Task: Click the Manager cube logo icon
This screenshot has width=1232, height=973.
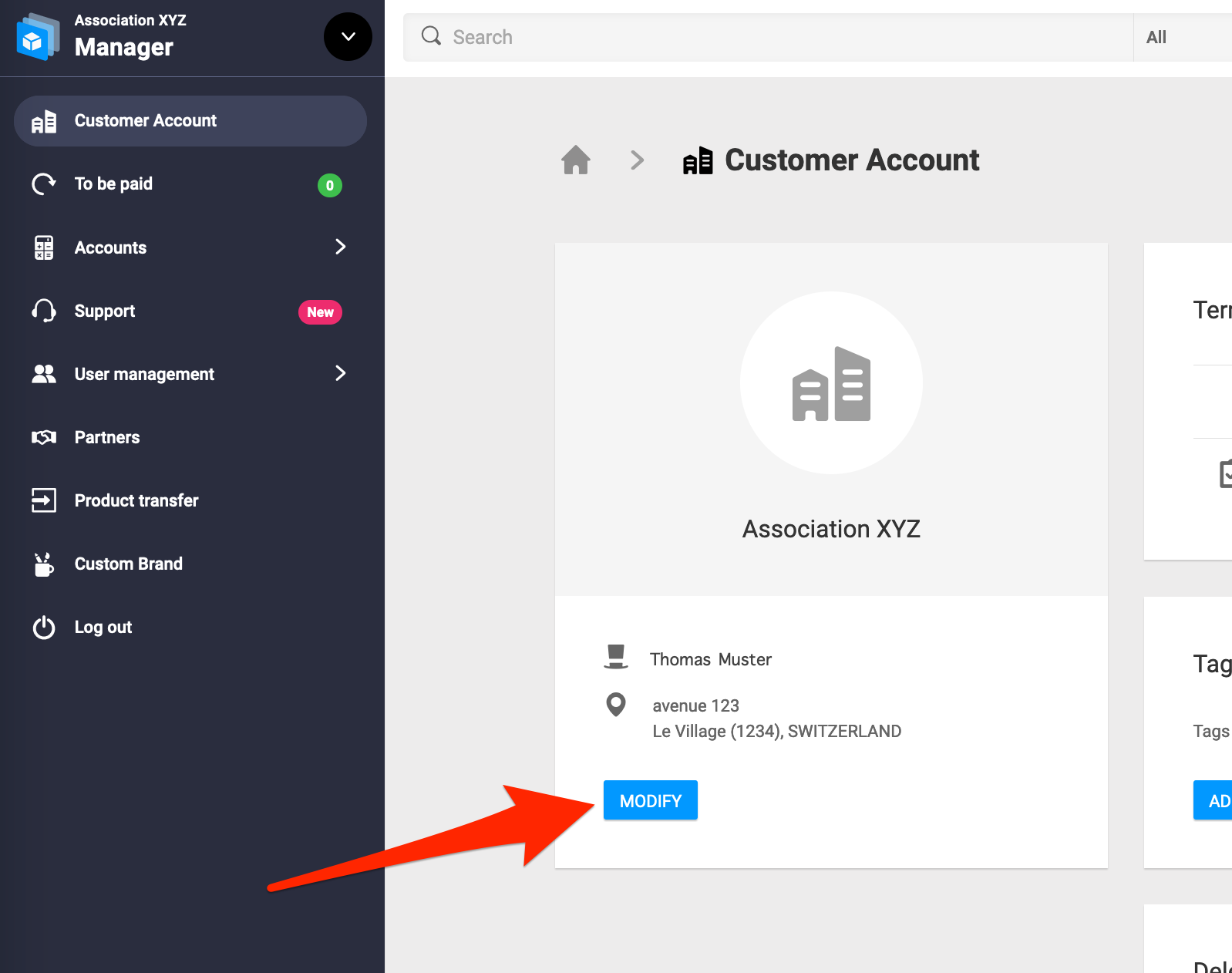Action: point(37,37)
